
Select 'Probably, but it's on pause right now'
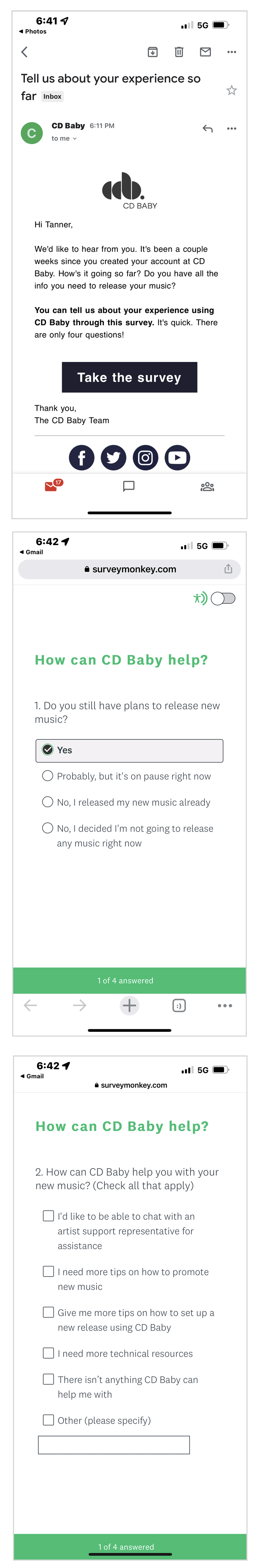pos(47,776)
